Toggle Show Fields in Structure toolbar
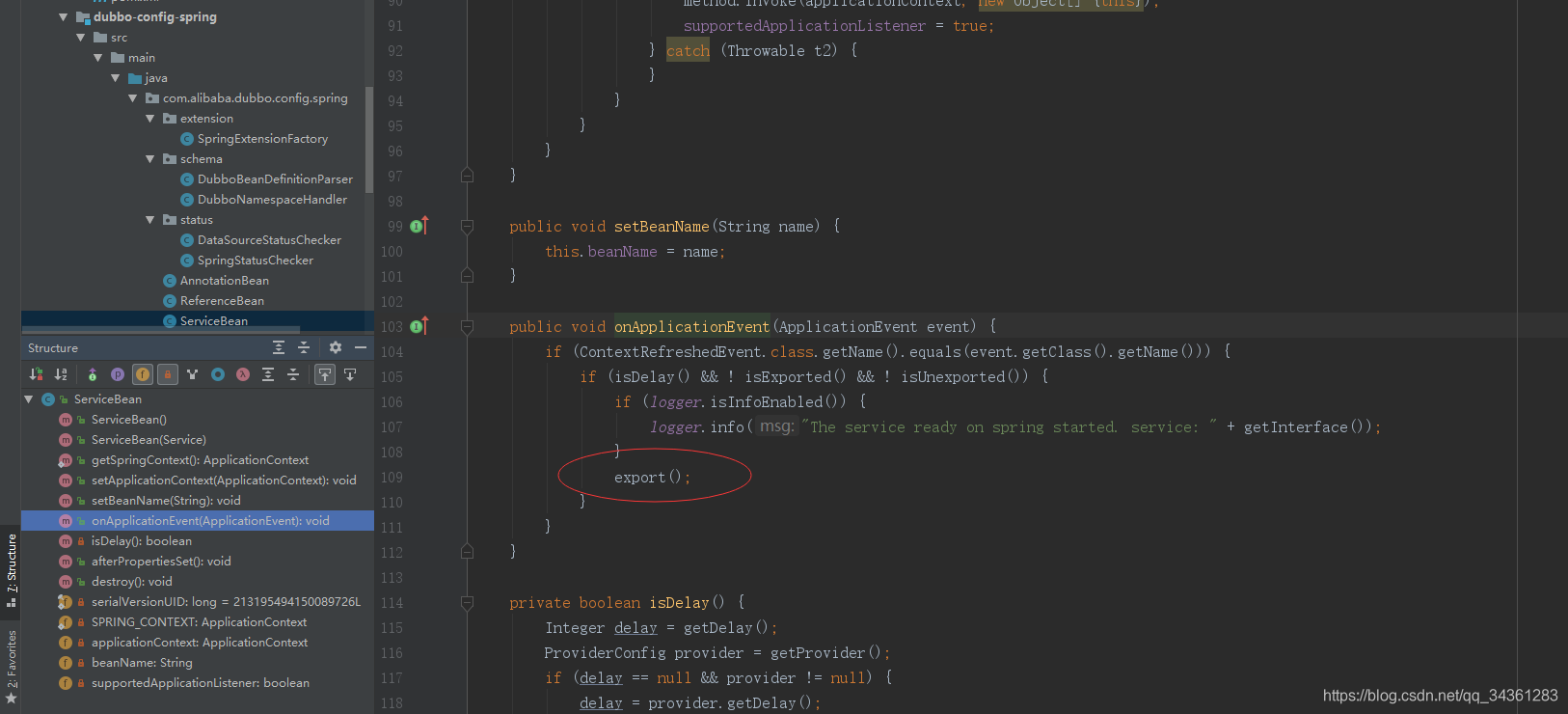 pyautogui.click(x=143, y=374)
